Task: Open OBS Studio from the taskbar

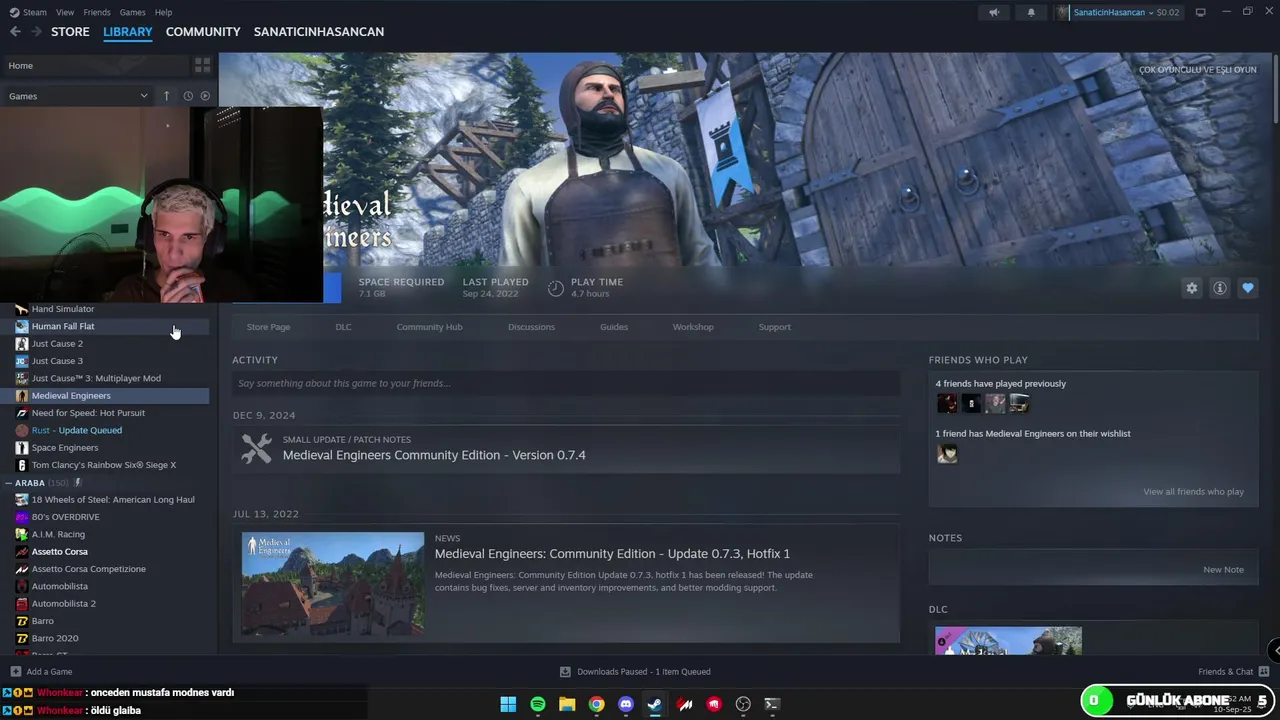Action: click(x=743, y=704)
